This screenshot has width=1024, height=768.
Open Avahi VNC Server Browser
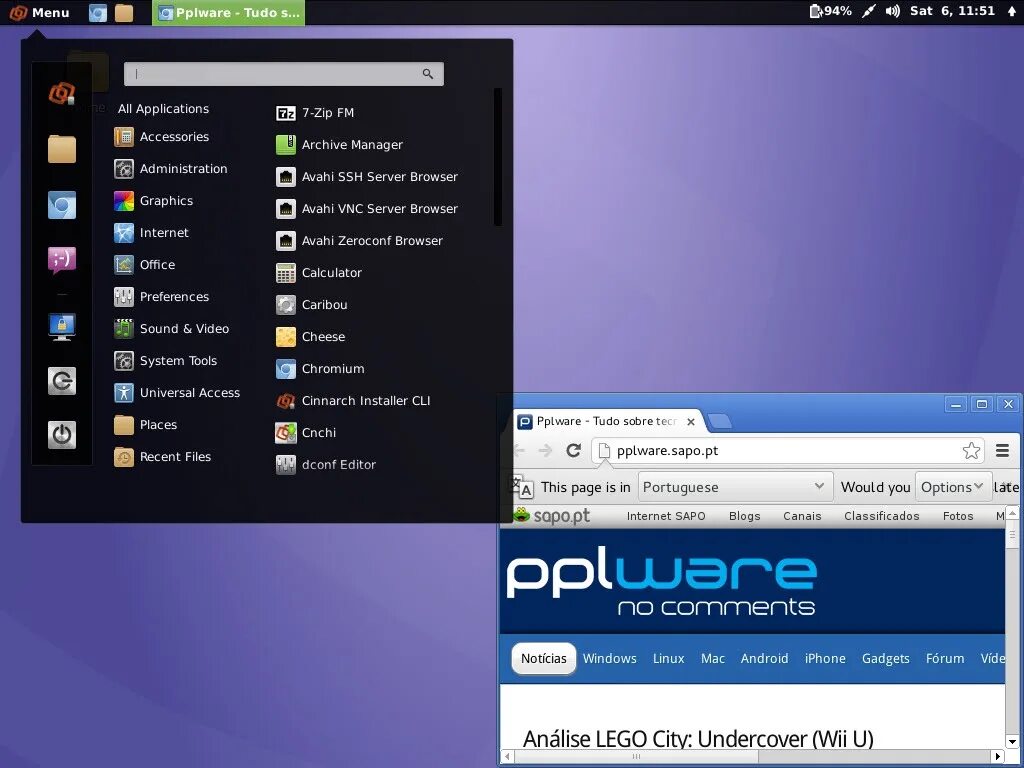[x=367, y=209]
